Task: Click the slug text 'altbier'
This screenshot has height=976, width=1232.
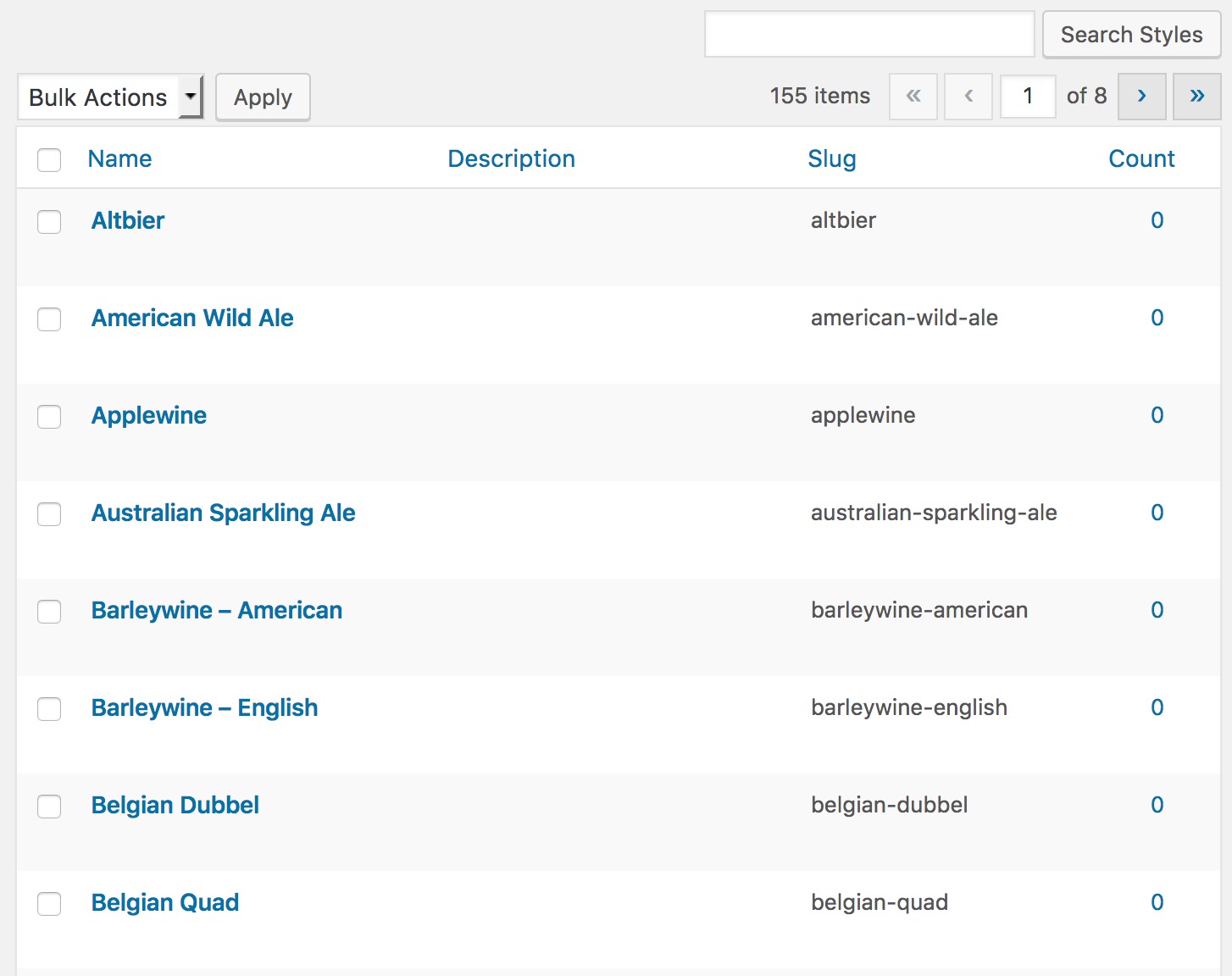Action: 843,220
